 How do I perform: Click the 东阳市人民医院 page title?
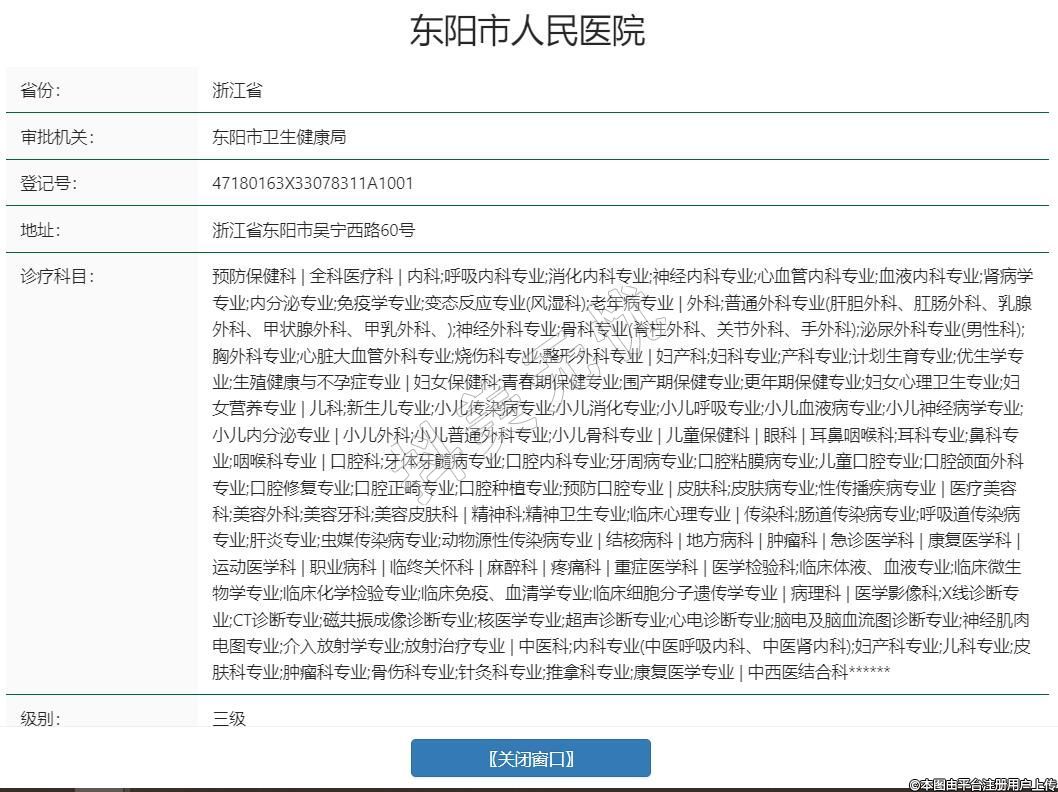[x=528, y=31]
